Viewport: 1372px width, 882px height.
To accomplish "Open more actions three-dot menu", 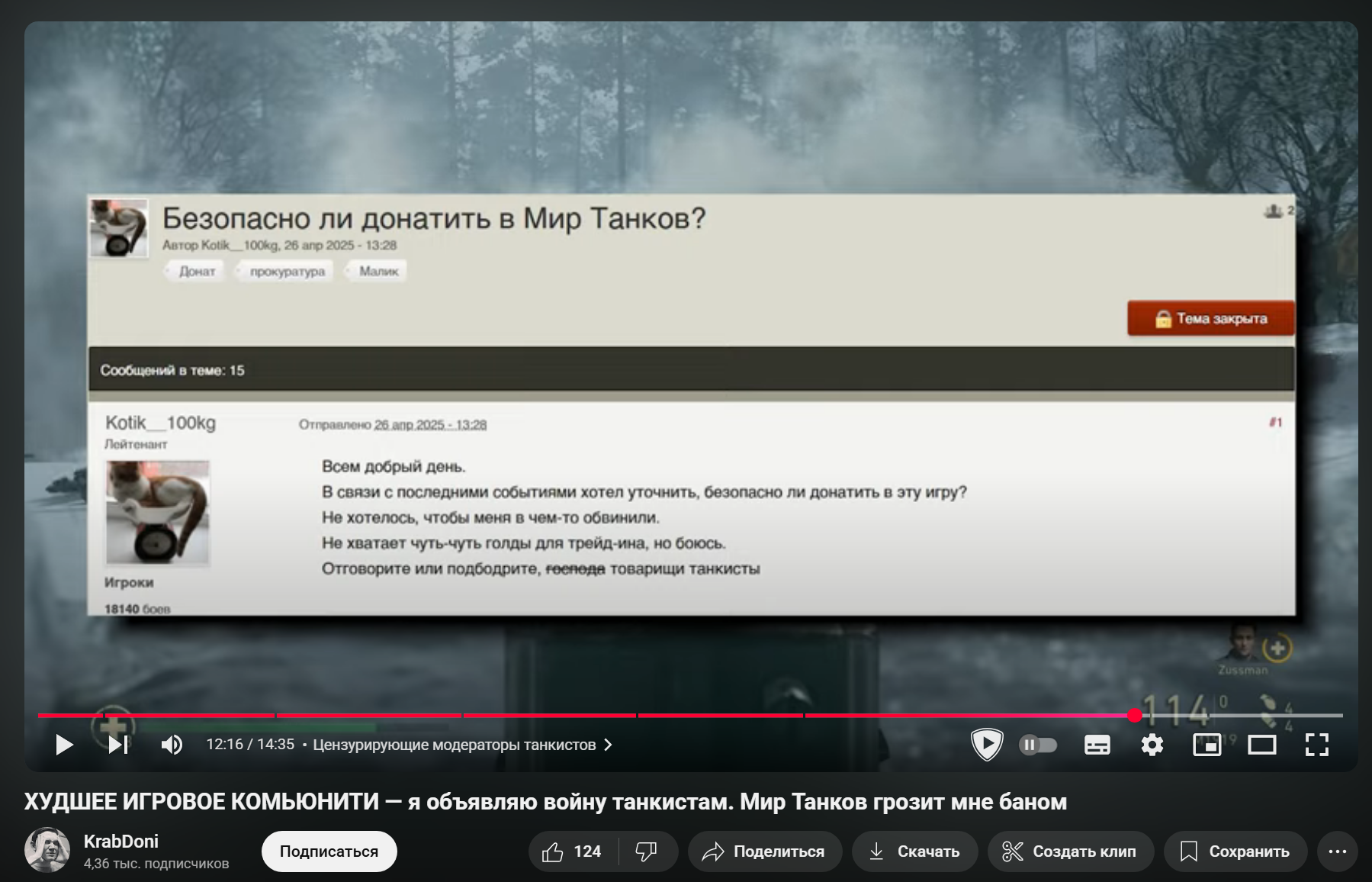I will tap(1338, 851).
